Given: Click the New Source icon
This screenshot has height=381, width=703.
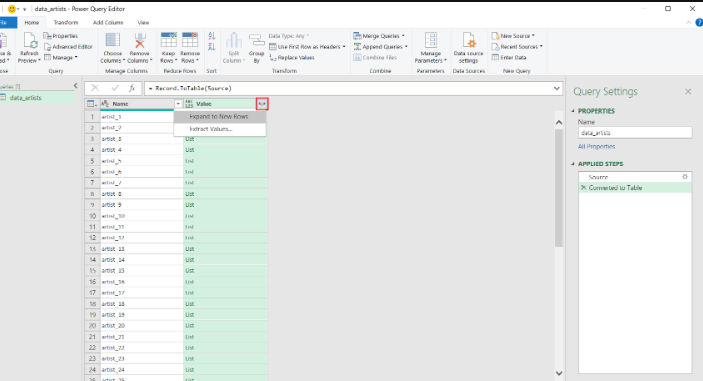Looking at the screenshot, I should pyautogui.click(x=495, y=36).
